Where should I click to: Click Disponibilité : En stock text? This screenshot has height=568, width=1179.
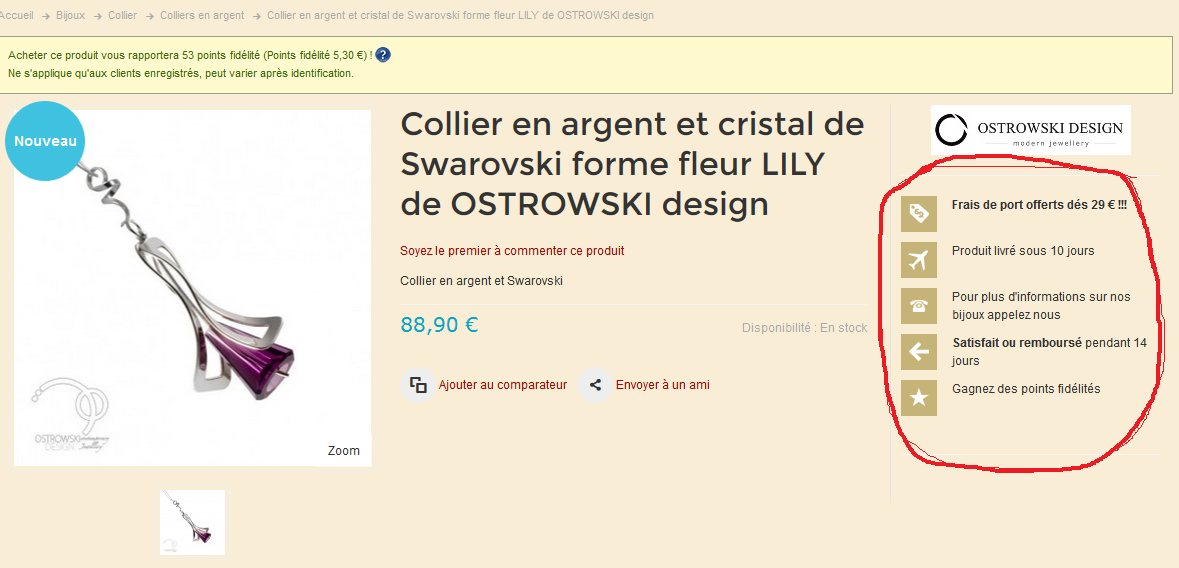805,328
